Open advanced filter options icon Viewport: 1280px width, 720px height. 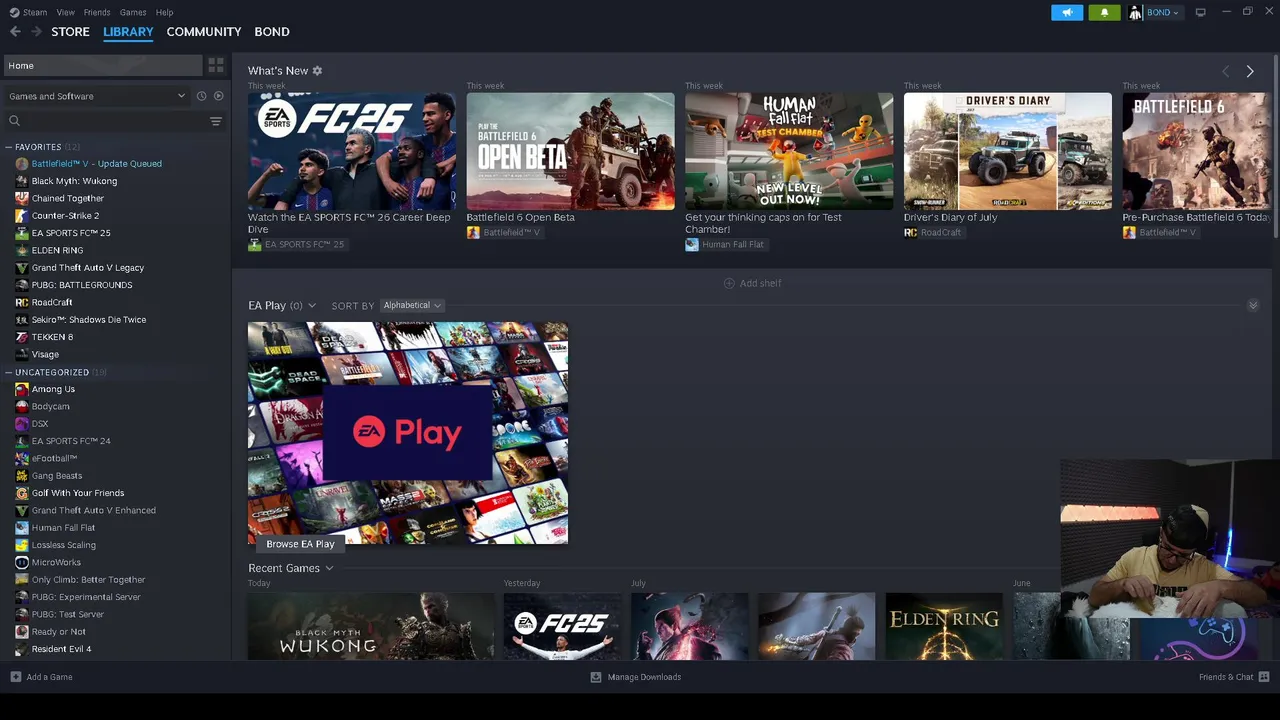(216, 121)
